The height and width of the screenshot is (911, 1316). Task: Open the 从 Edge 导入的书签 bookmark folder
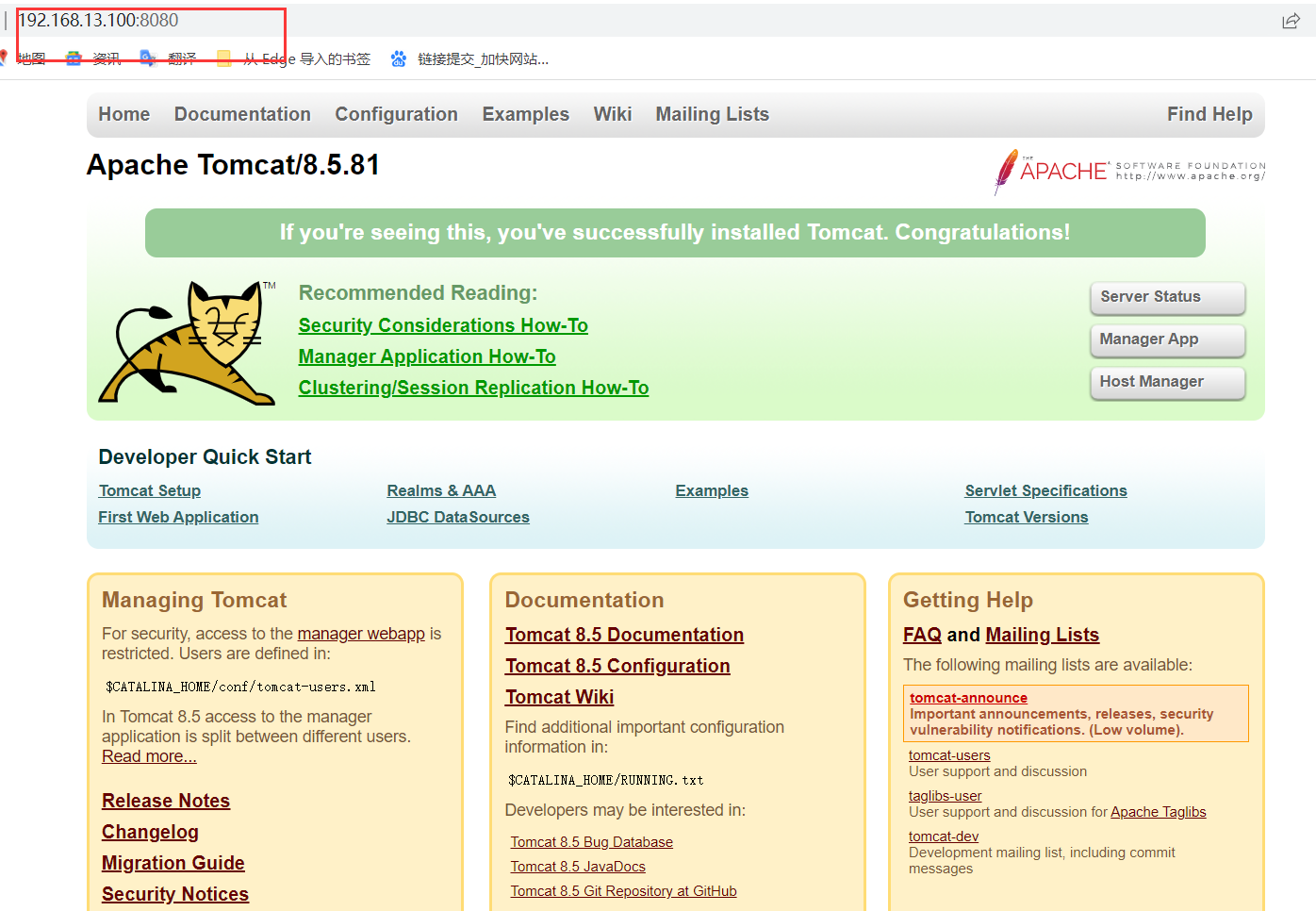click(x=293, y=58)
